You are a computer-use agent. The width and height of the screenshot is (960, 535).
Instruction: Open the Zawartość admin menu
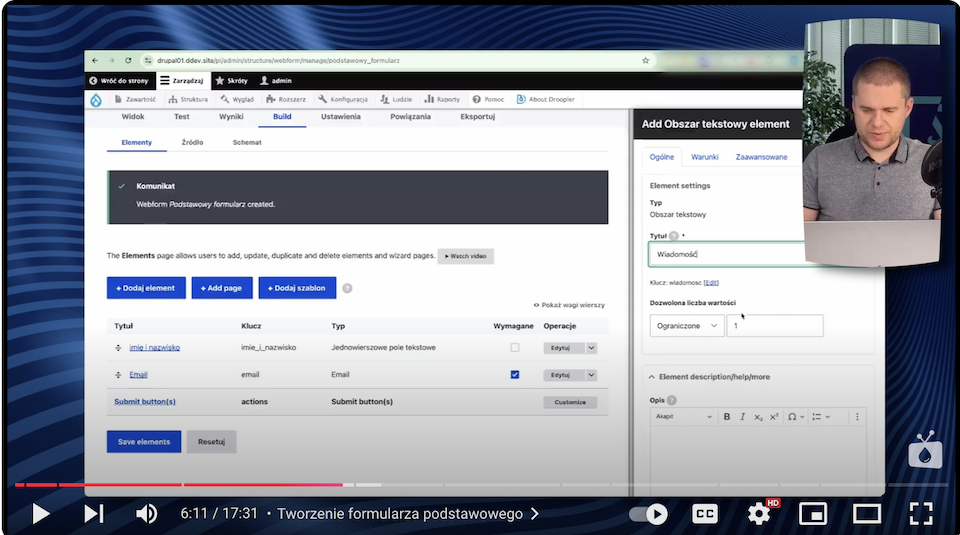click(135, 99)
